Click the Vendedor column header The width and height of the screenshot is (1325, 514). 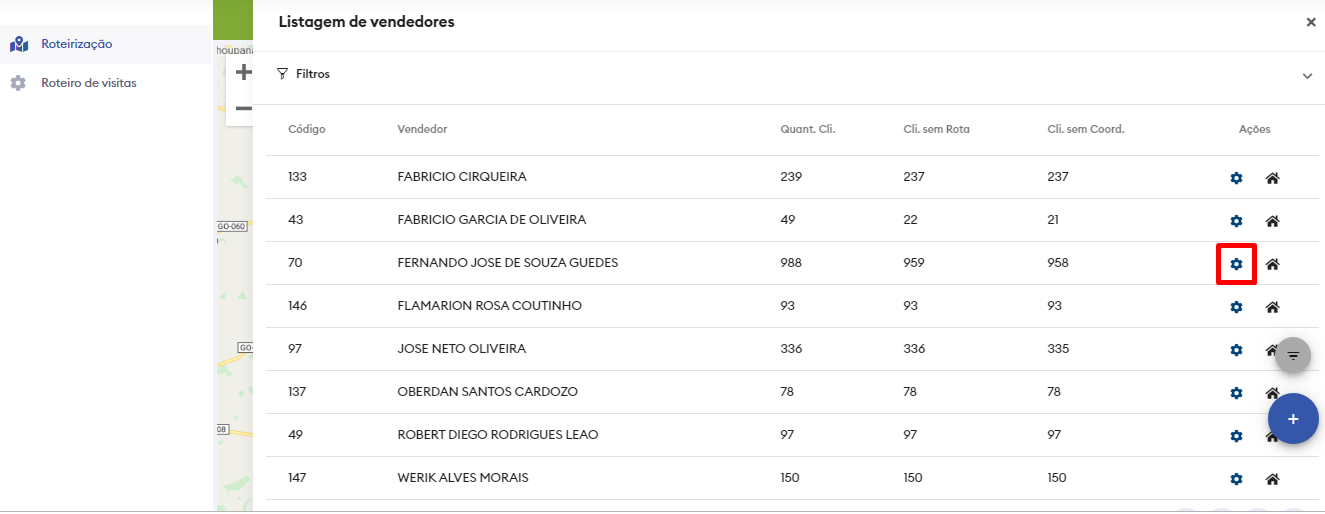422,129
